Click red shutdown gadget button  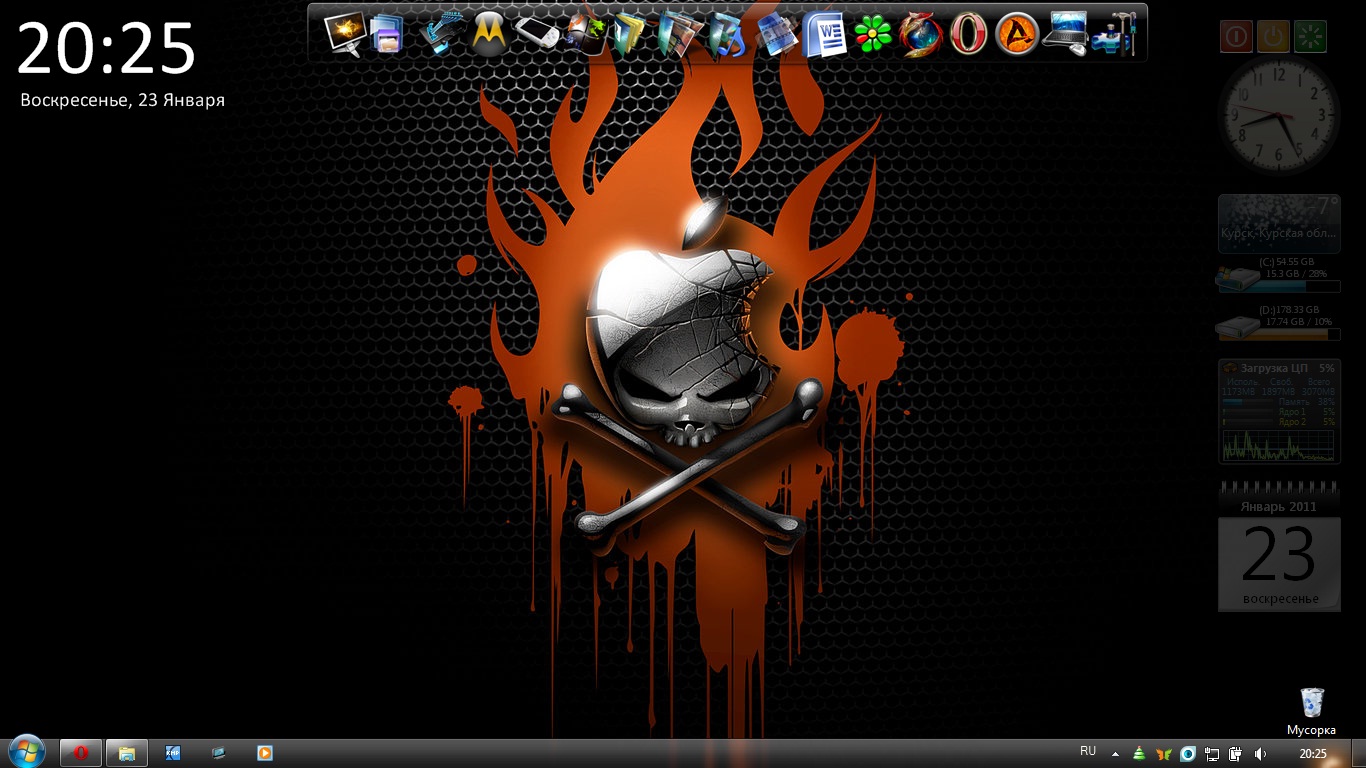click(x=1237, y=37)
